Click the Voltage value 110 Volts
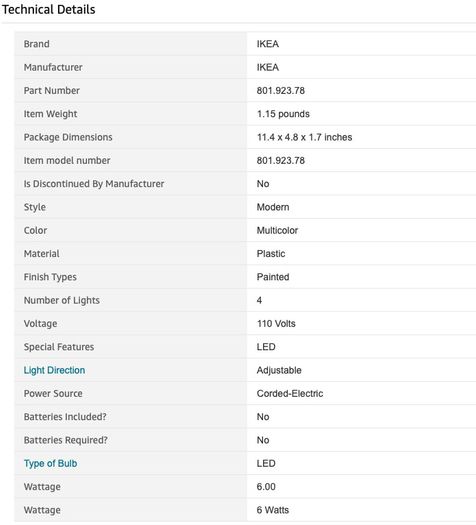The image size is (476, 525). [x=276, y=323]
